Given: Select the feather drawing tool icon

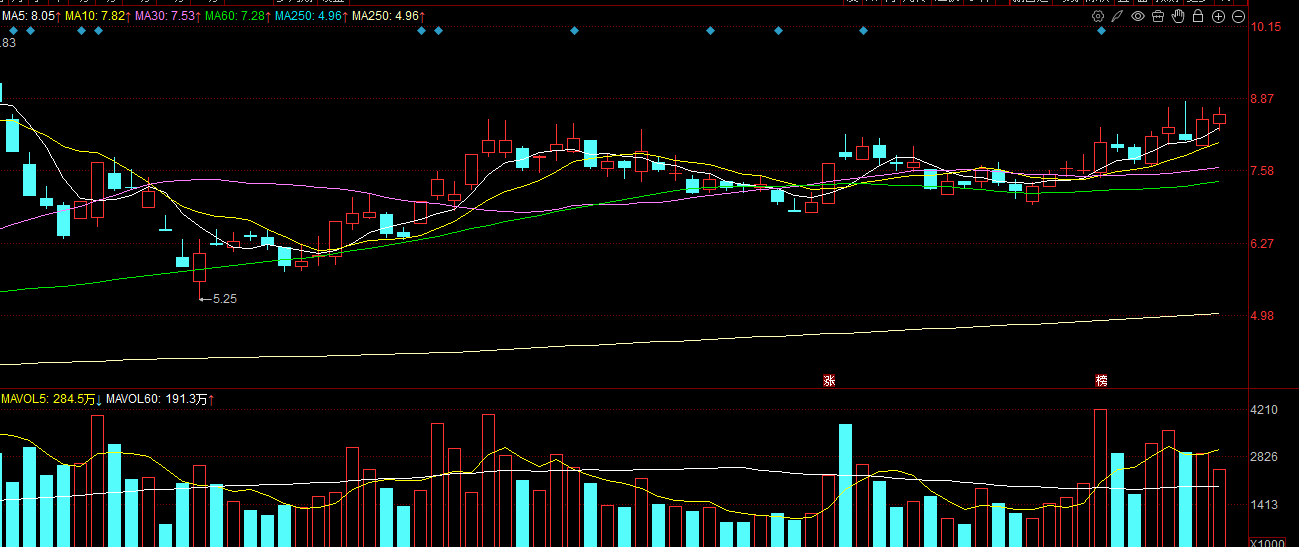Looking at the screenshot, I should (1118, 16).
